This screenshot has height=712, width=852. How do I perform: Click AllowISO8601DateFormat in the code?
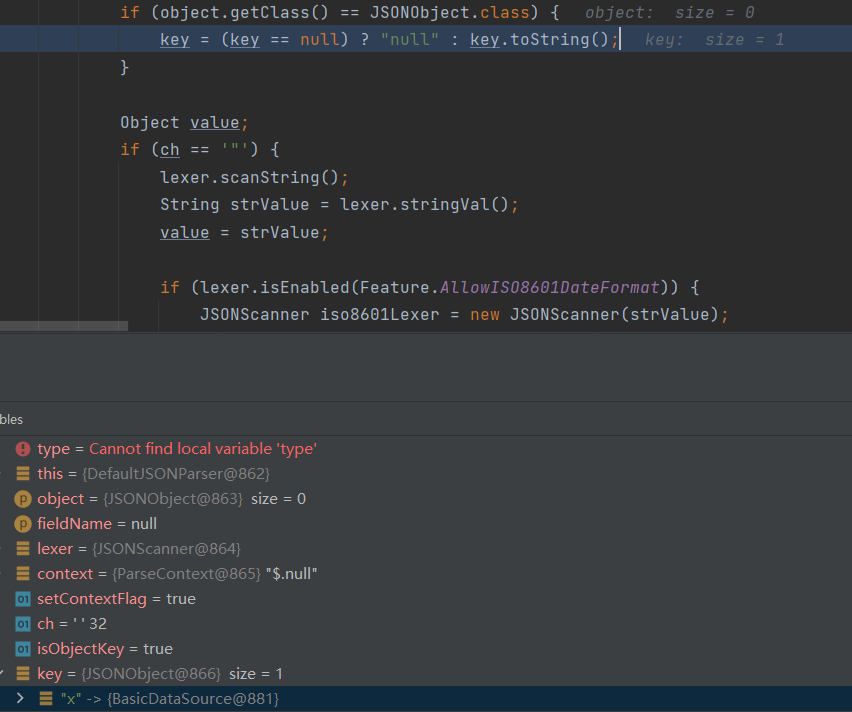tap(551, 288)
